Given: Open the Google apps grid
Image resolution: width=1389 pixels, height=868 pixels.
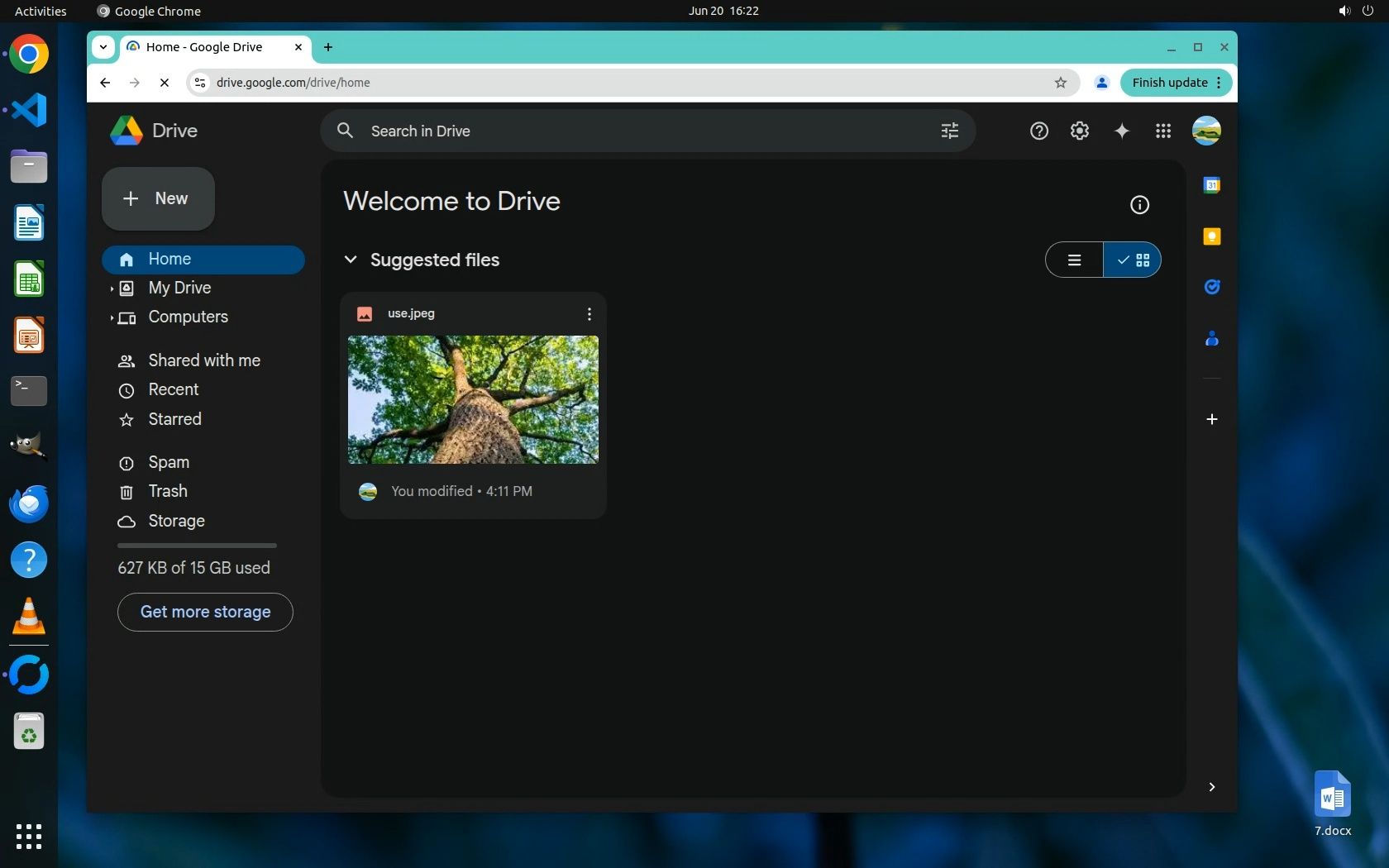Looking at the screenshot, I should [1162, 131].
